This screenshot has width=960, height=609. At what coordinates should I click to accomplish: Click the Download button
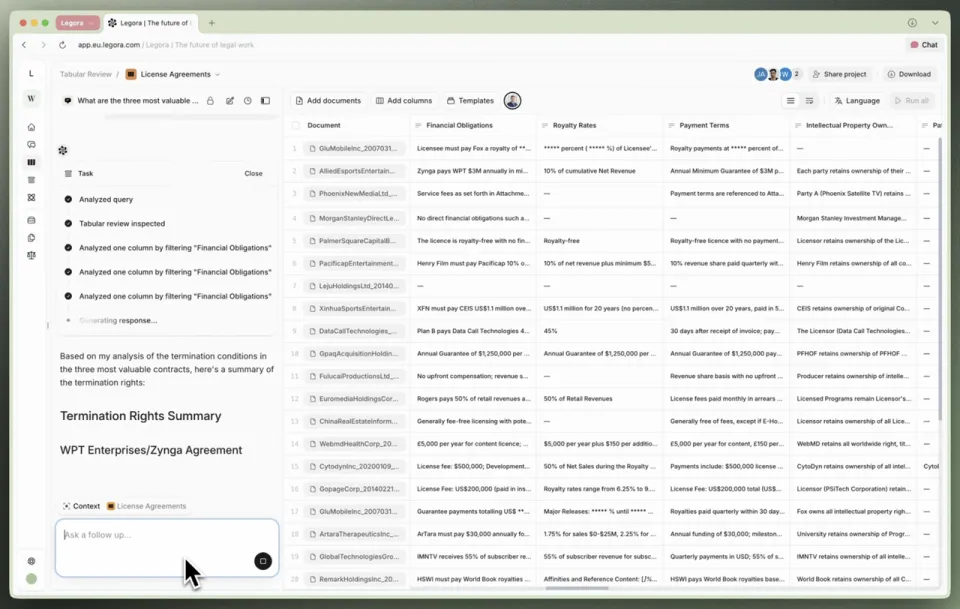[x=909, y=74]
